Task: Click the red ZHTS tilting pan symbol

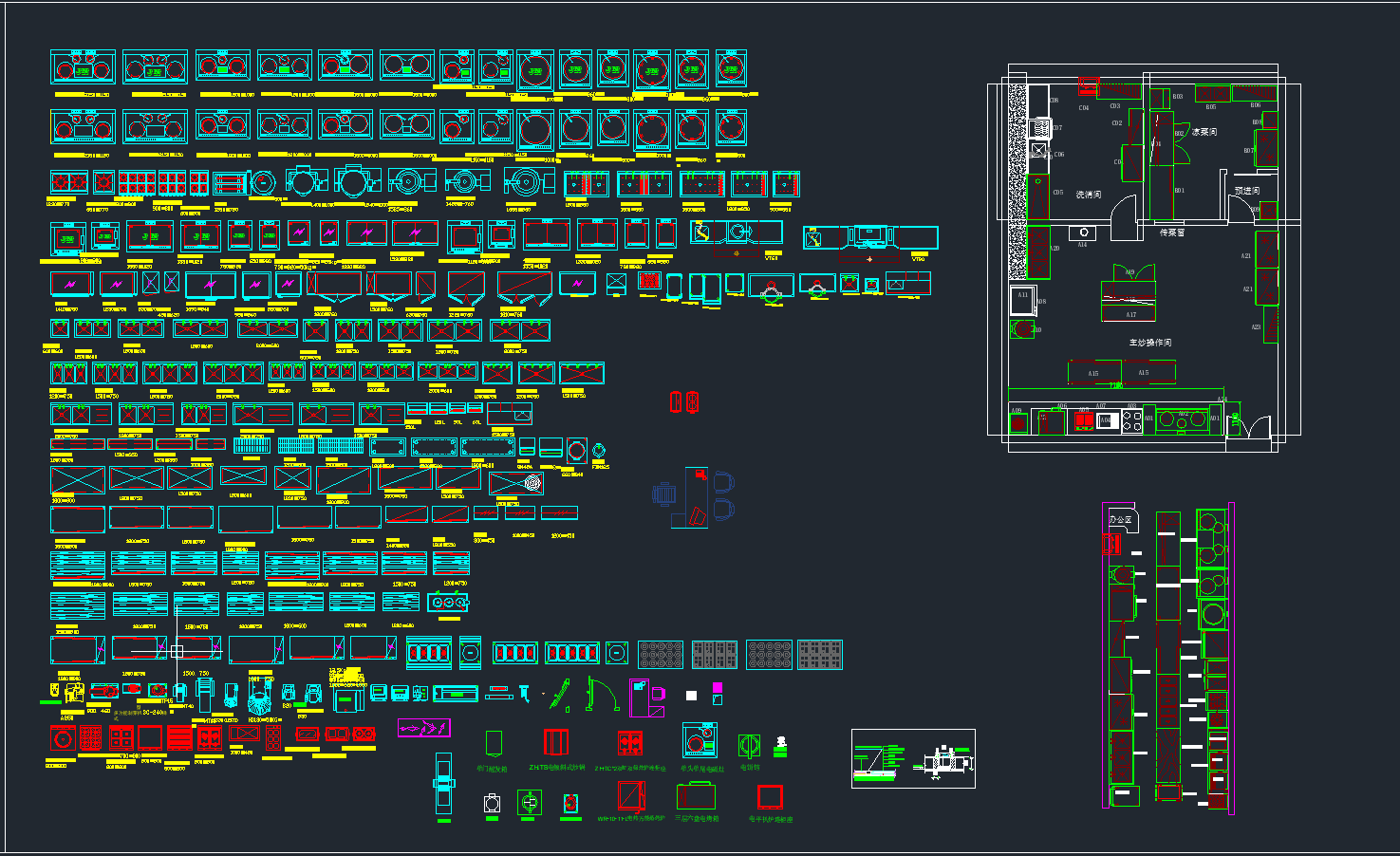Action: pyautogui.click(x=556, y=742)
